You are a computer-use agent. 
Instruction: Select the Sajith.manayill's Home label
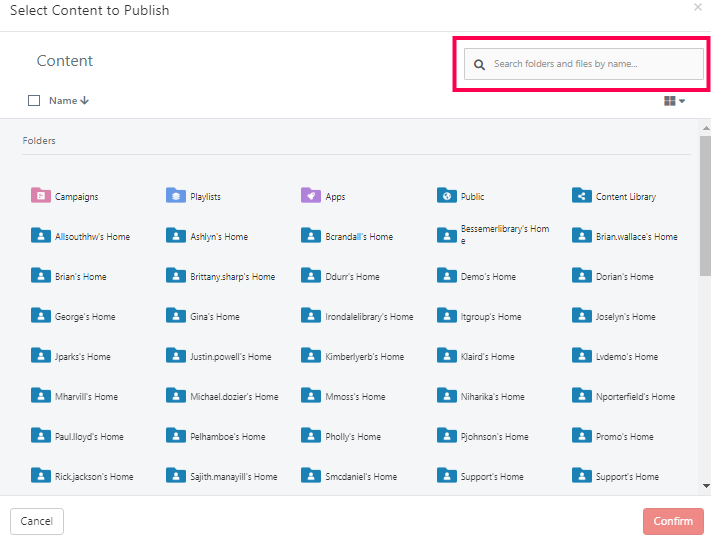point(234,476)
